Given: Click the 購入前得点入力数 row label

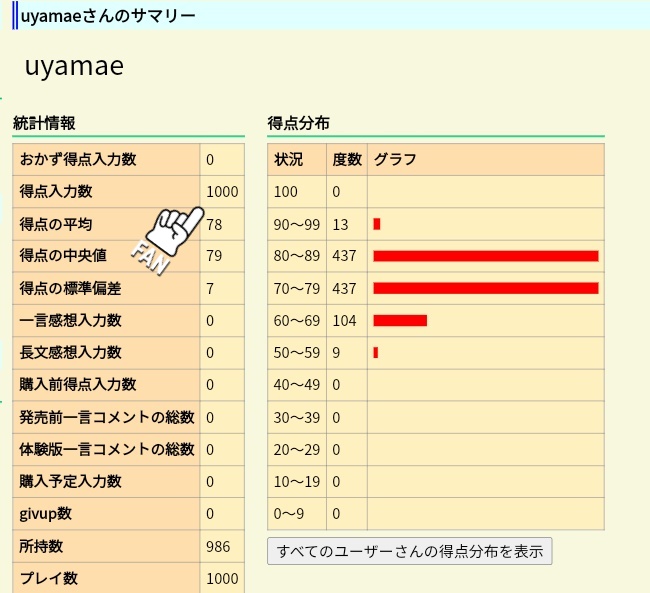Looking at the screenshot, I should (x=78, y=384).
